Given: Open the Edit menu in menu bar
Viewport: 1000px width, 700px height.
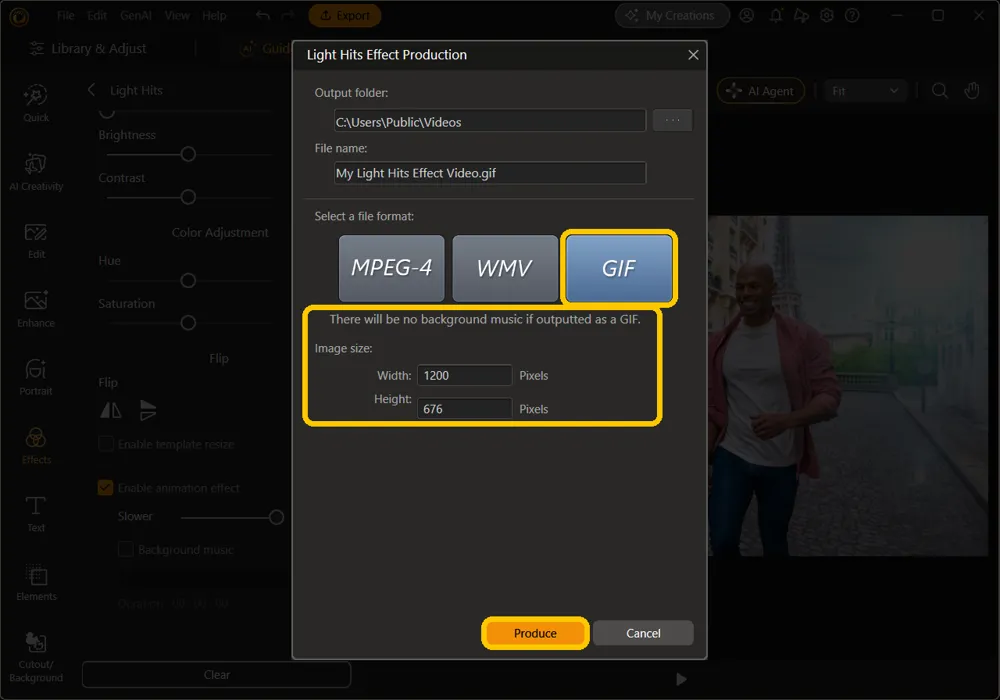Looking at the screenshot, I should pos(96,15).
